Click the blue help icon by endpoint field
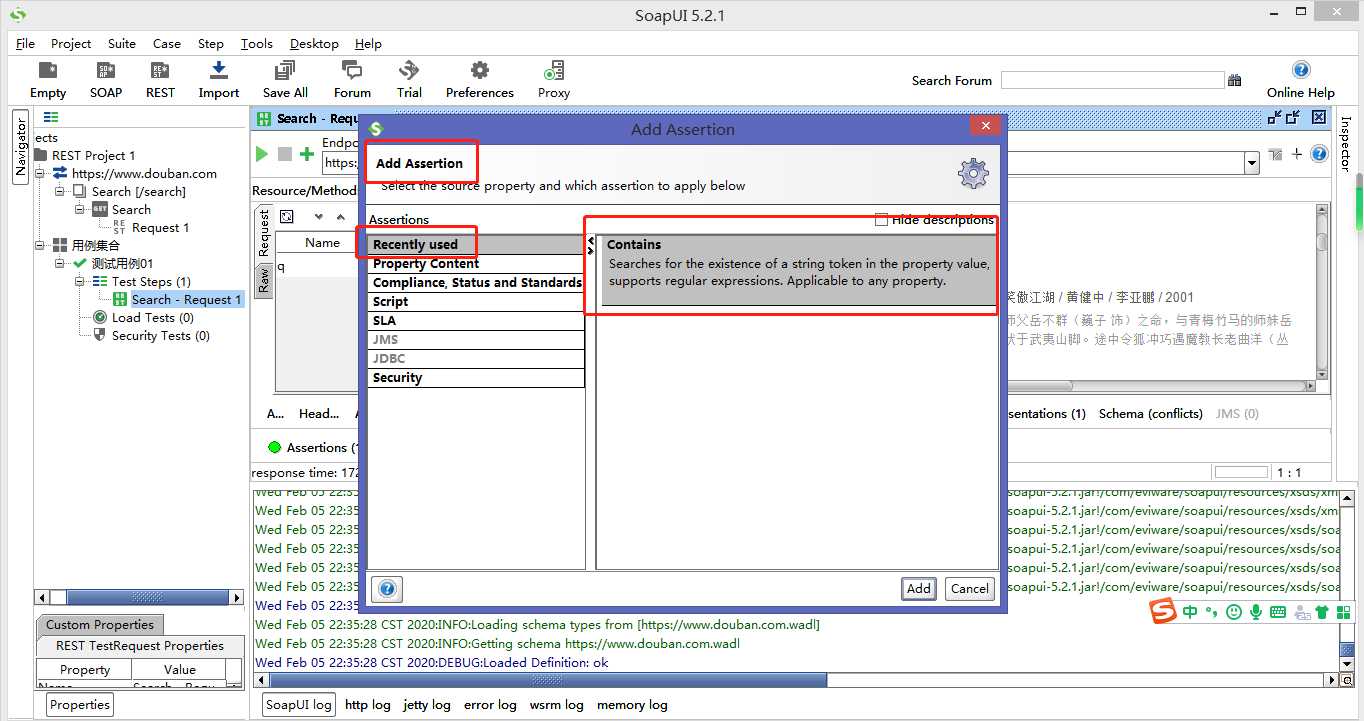 click(1319, 154)
